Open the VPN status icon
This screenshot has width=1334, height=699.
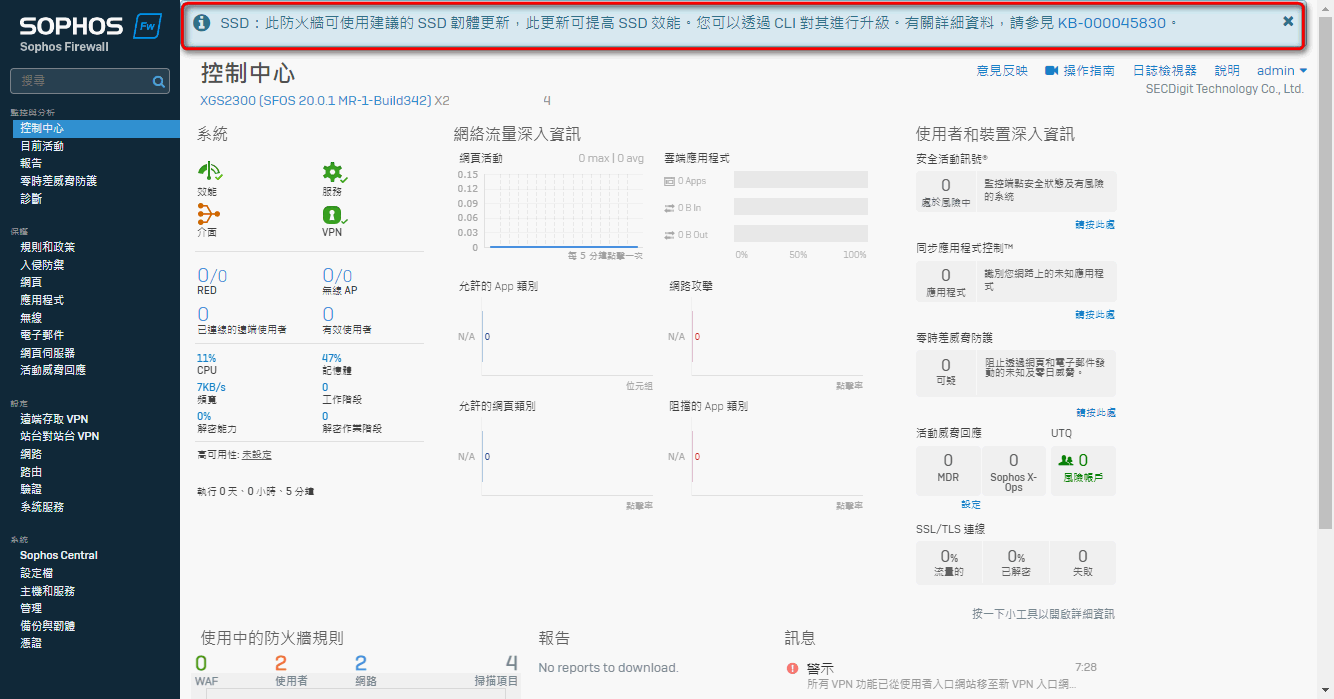pyautogui.click(x=334, y=214)
